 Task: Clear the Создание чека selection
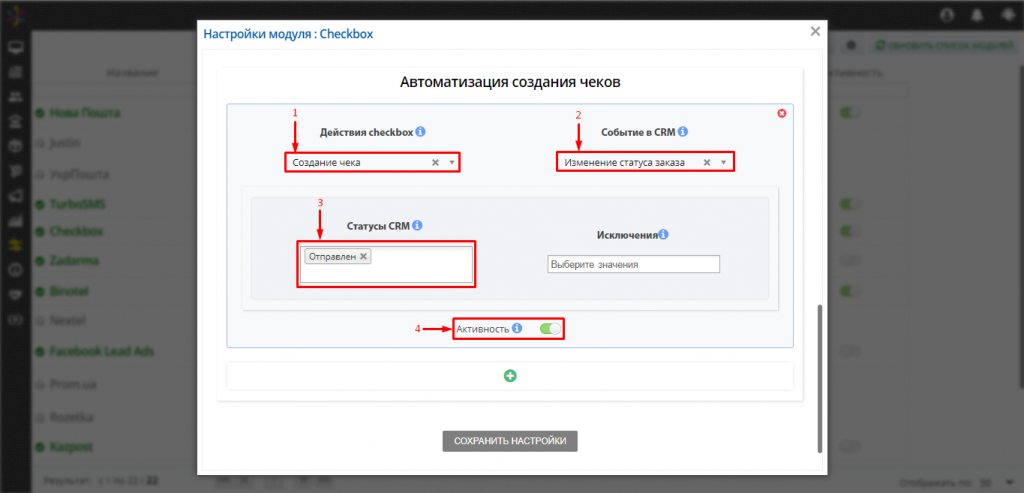(x=435, y=163)
